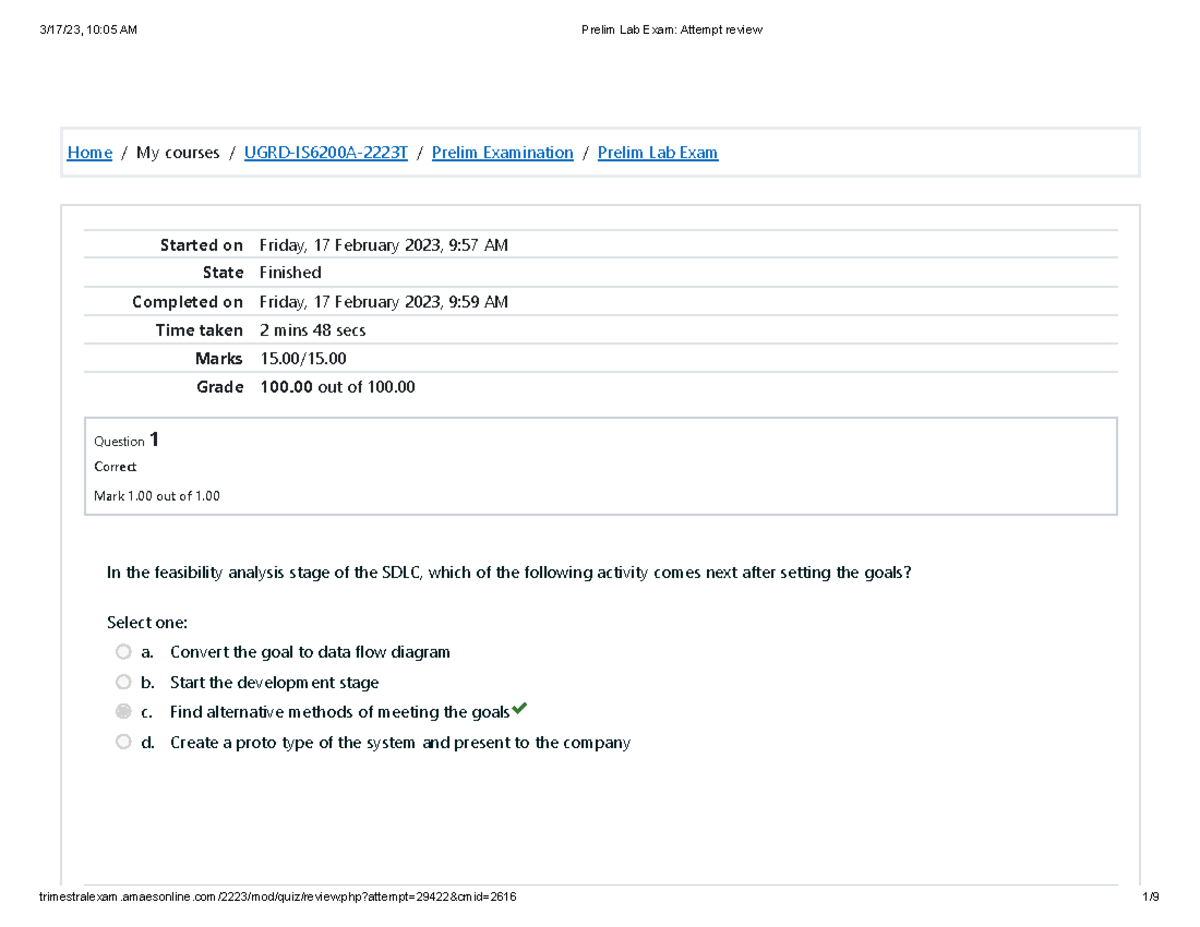Select option a, Convert goal to data flow diagram
The width and height of the screenshot is (1200, 927).
click(x=123, y=651)
